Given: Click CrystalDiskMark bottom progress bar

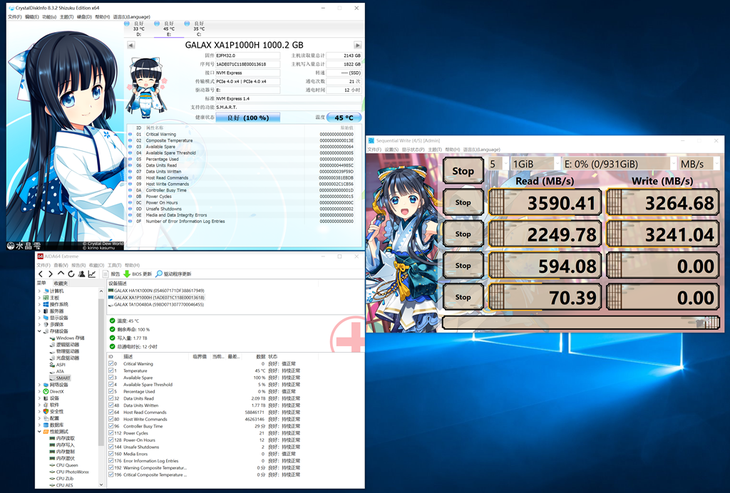Looking at the screenshot, I should pyautogui.click(x=581, y=322).
